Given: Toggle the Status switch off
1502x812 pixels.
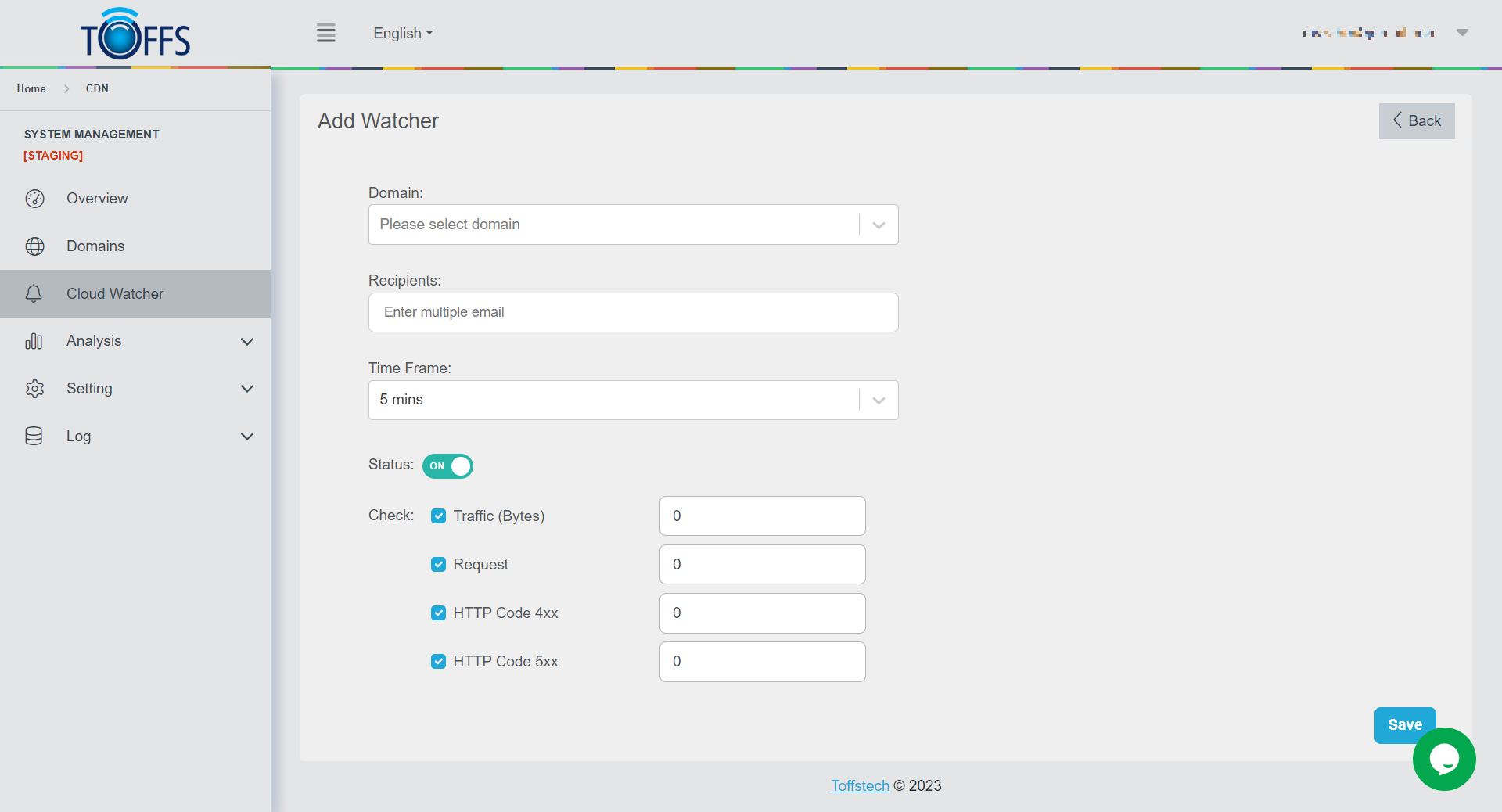Looking at the screenshot, I should click(447, 466).
